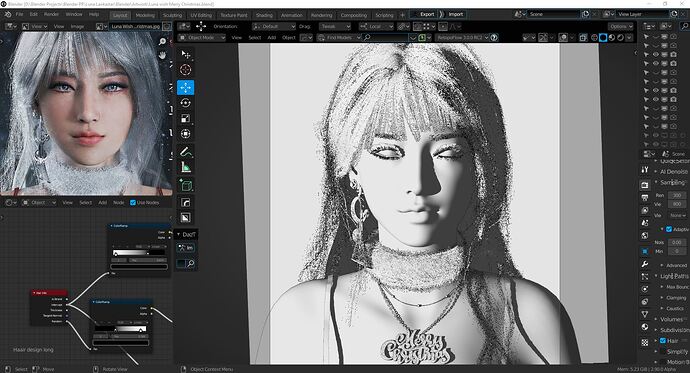Disable the Hair checkbox in render properties

[x=663, y=340]
